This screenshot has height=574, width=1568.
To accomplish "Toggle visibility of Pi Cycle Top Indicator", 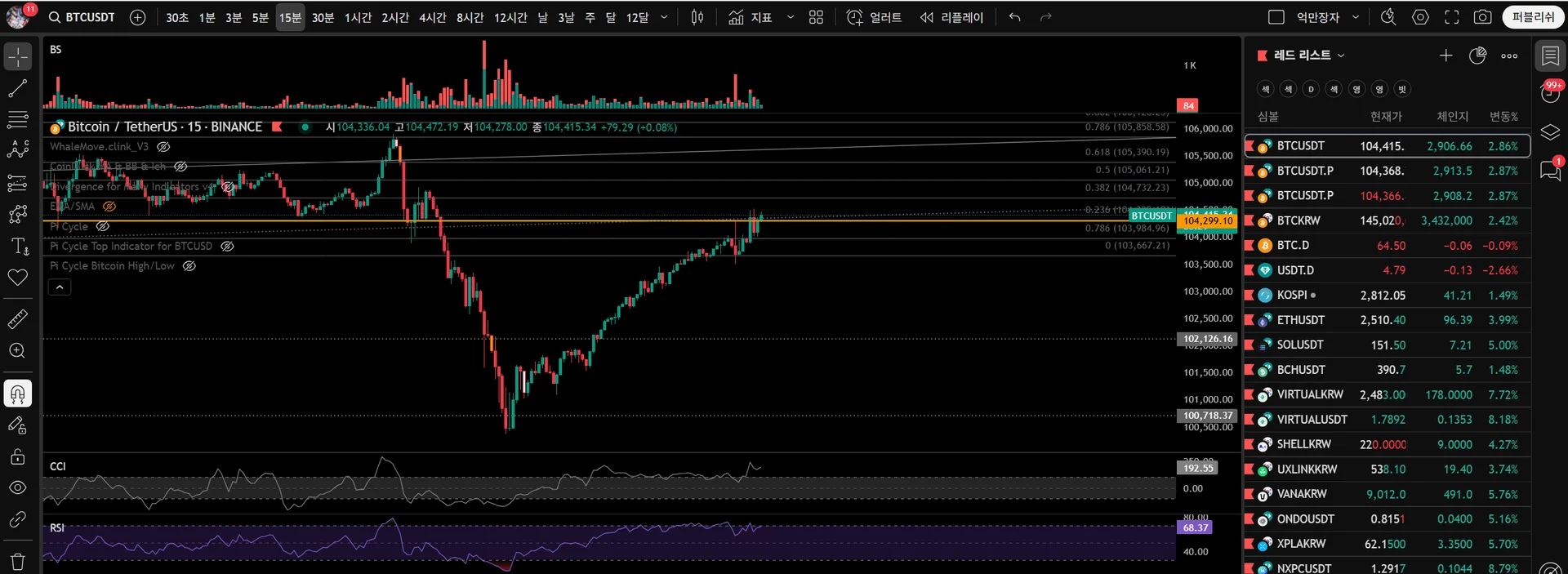I will [x=227, y=246].
